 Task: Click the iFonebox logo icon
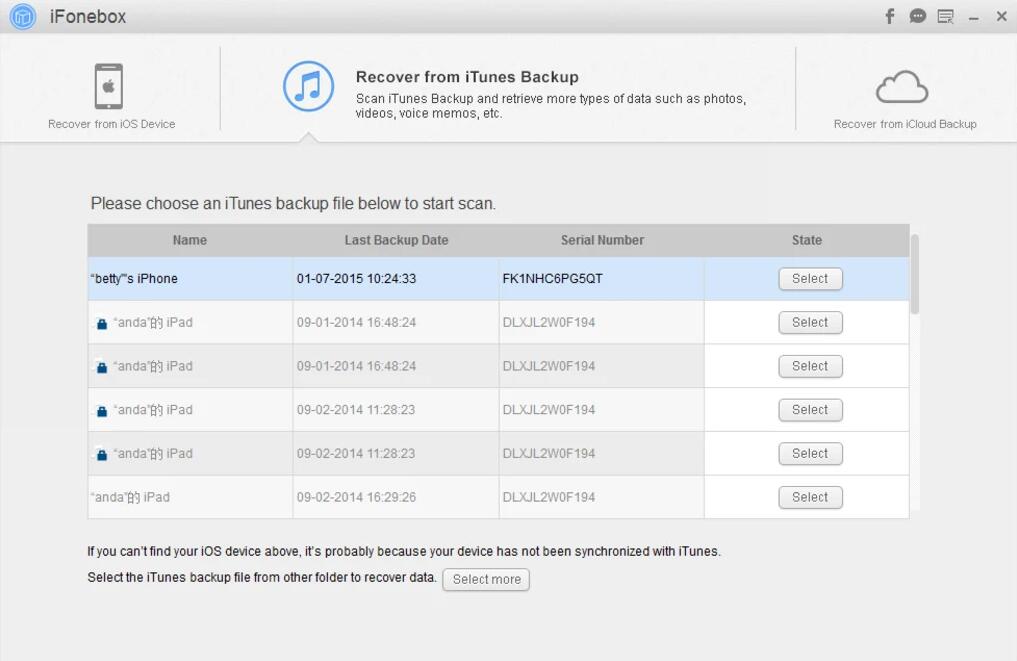pos(23,16)
